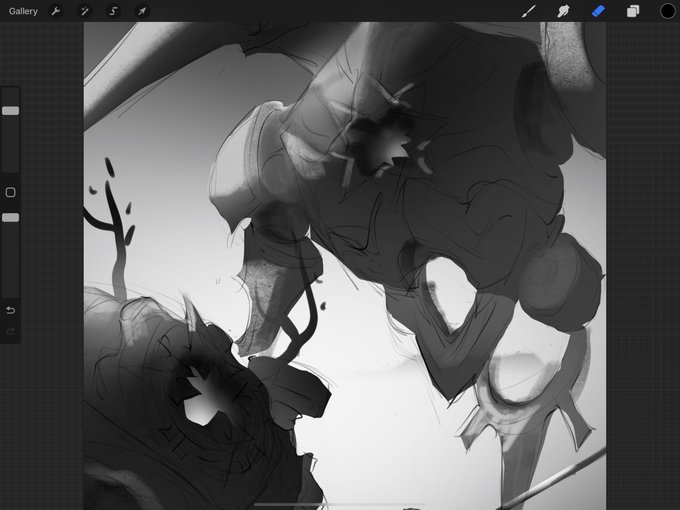Screen dimensions: 680x510
Task: Select the Eraser tool
Action: [x=598, y=11]
